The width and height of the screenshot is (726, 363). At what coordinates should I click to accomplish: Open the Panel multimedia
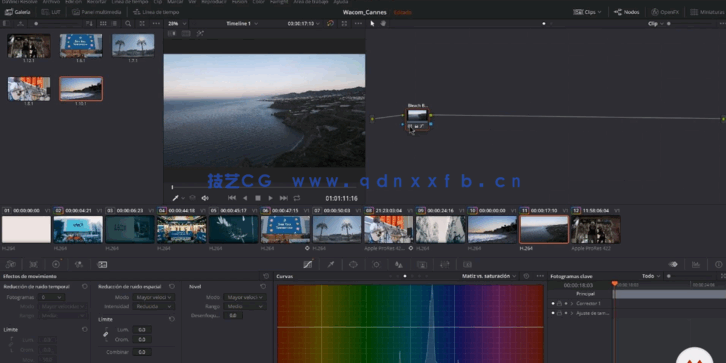coord(96,12)
